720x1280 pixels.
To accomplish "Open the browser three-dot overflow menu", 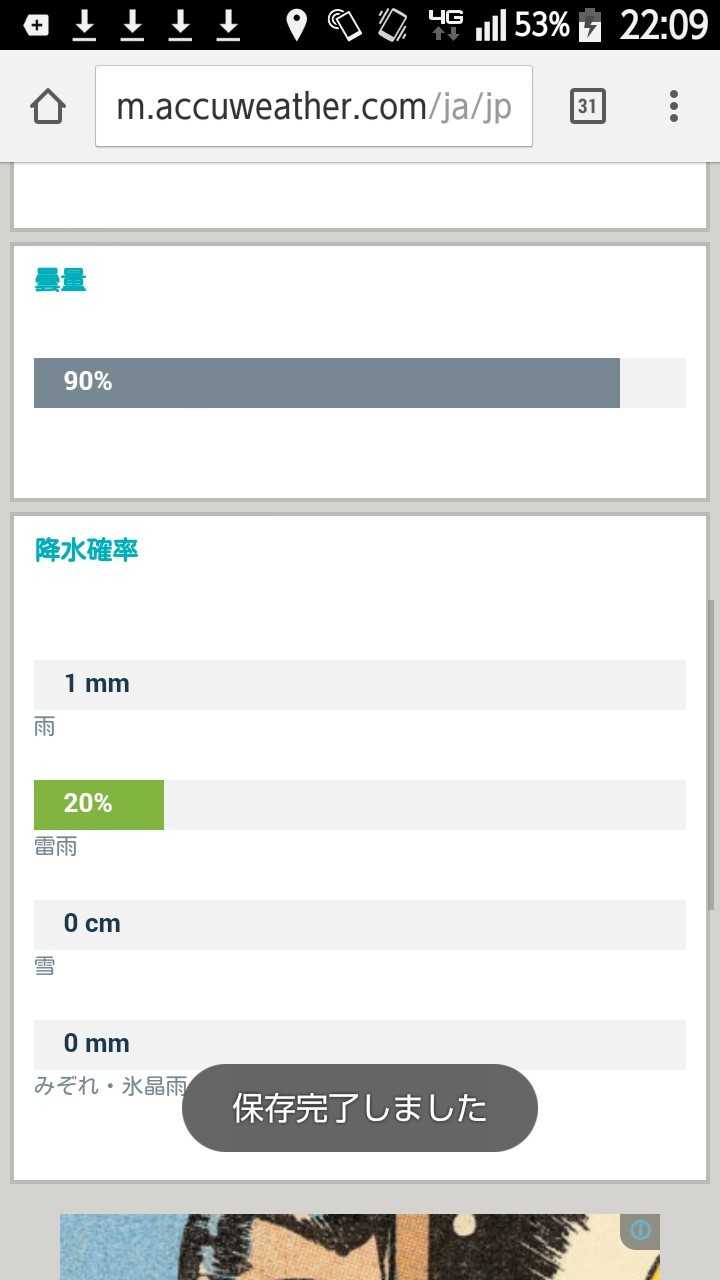I will tap(674, 106).
